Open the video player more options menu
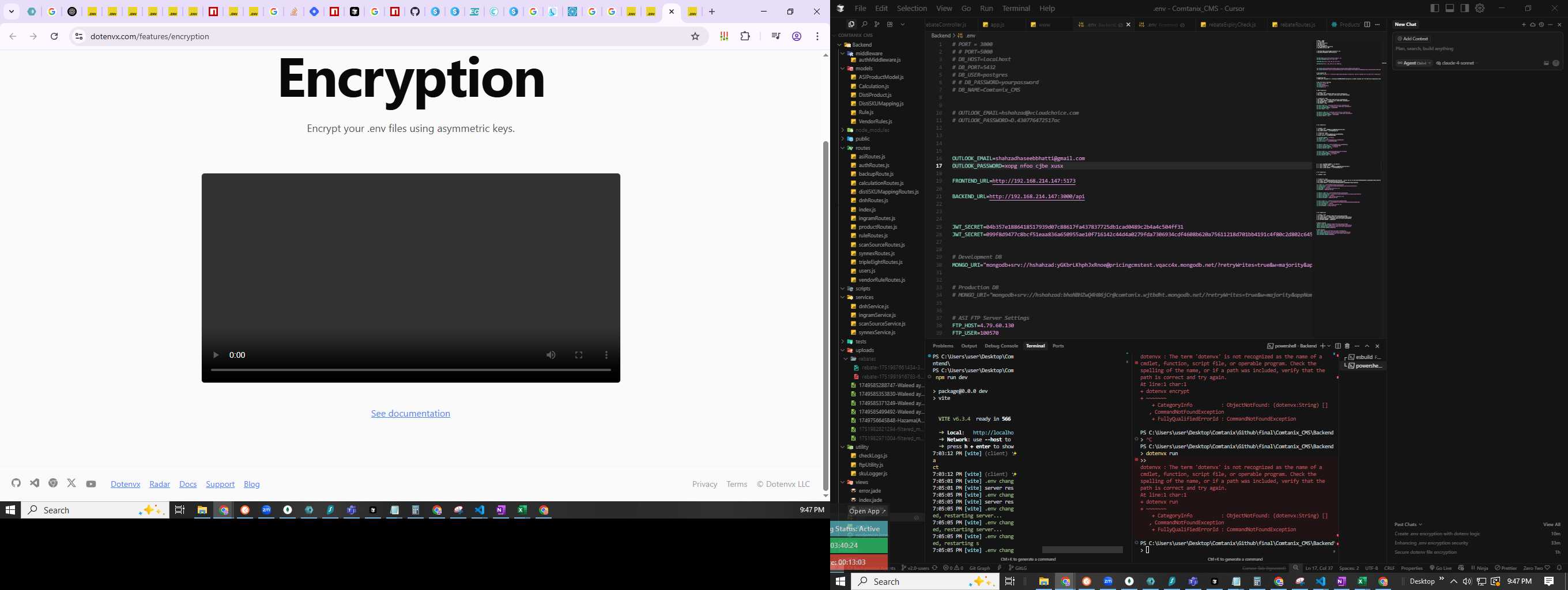The height and width of the screenshot is (590, 1568). click(x=606, y=355)
